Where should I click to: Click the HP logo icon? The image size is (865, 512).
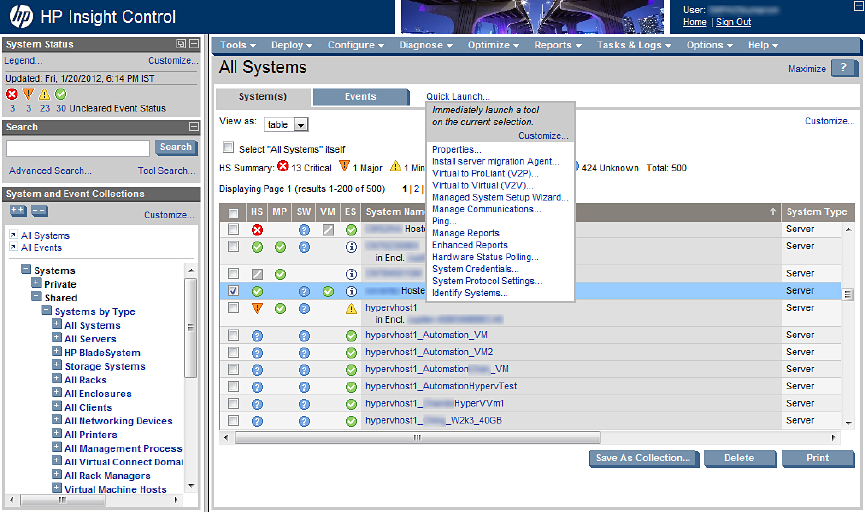21,17
